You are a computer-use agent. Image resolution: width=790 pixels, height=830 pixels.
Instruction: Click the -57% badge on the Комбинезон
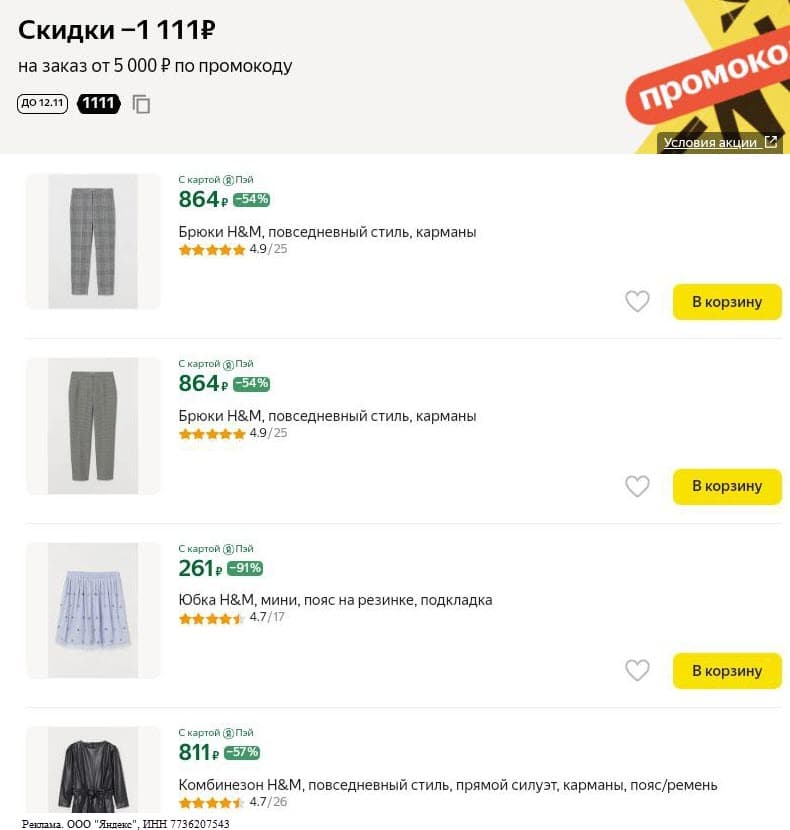pyautogui.click(x=243, y=754)
